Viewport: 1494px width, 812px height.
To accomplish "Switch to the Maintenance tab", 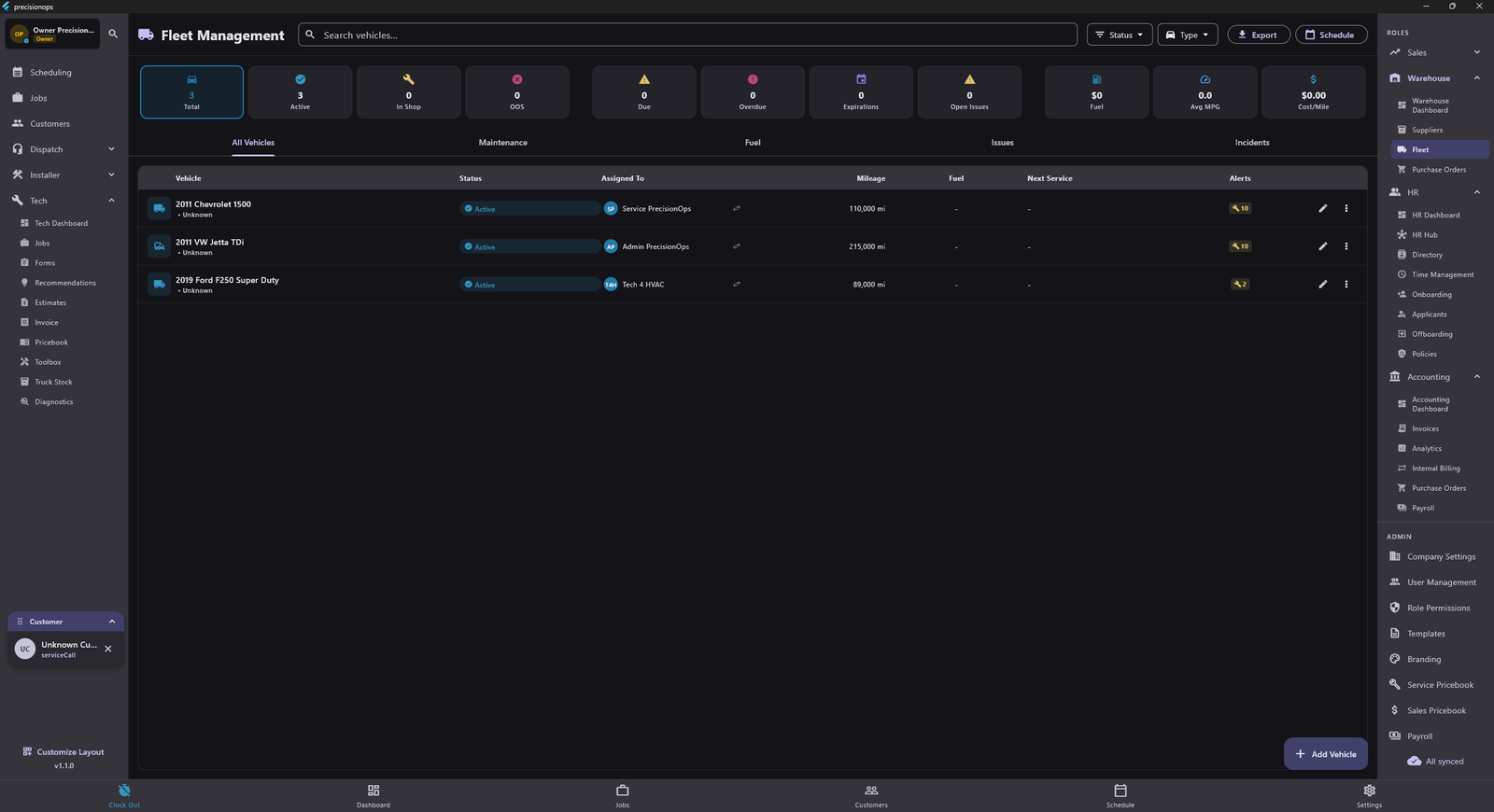I will tap(503, 143).
